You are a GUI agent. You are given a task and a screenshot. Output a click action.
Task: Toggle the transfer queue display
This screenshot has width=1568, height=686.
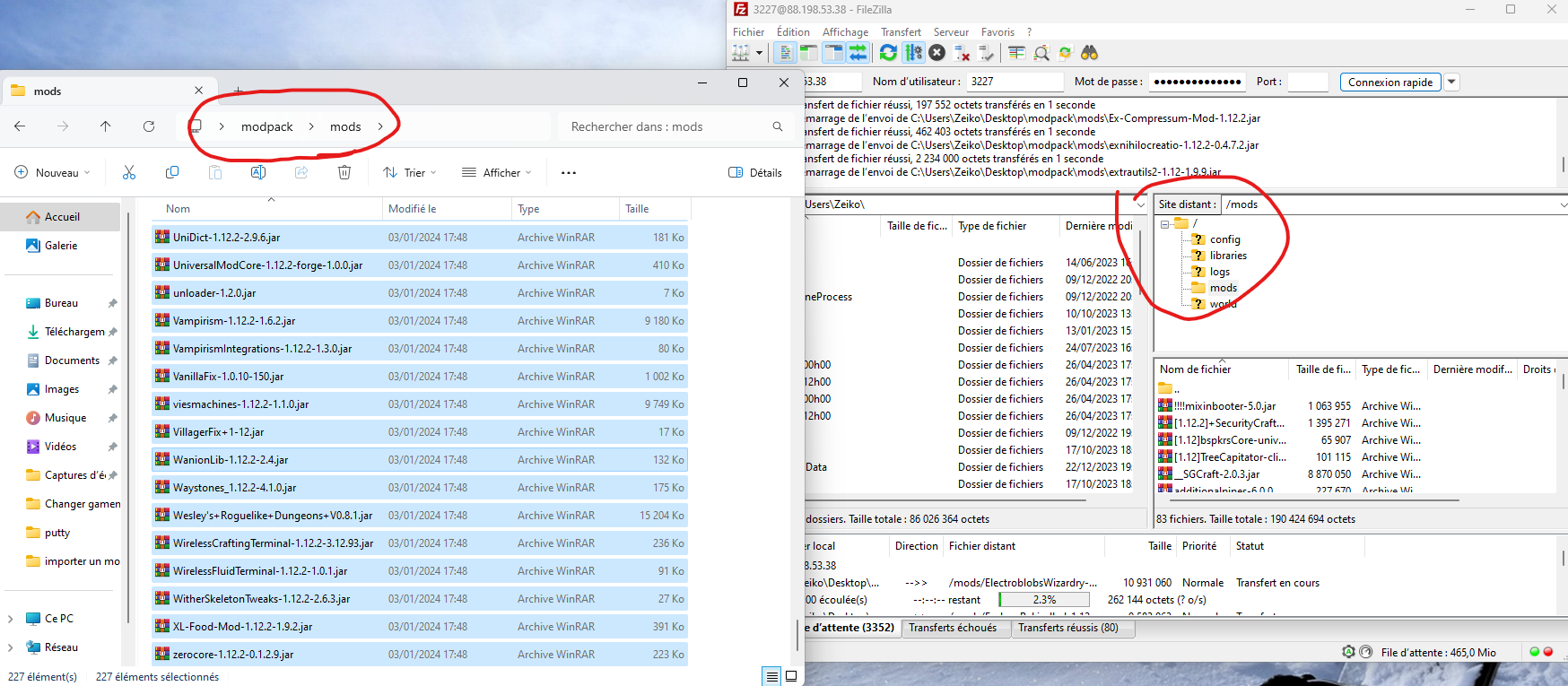tap(858, 53)
